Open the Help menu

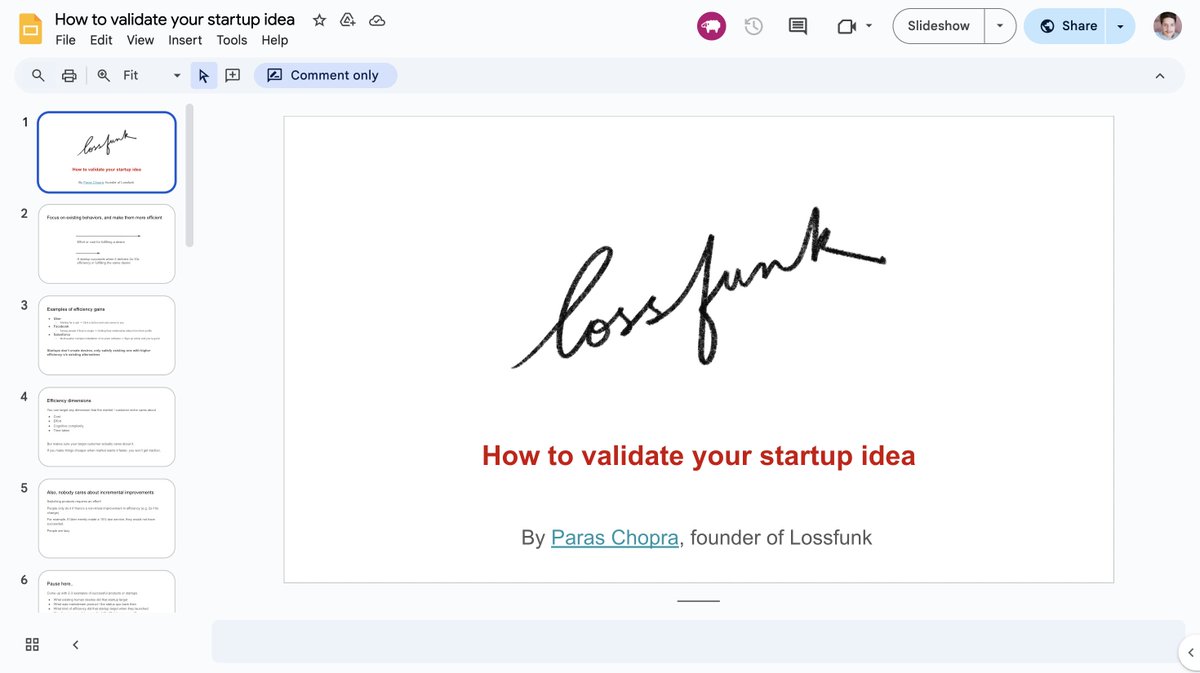pyautogui.click(x=275, y=40)
